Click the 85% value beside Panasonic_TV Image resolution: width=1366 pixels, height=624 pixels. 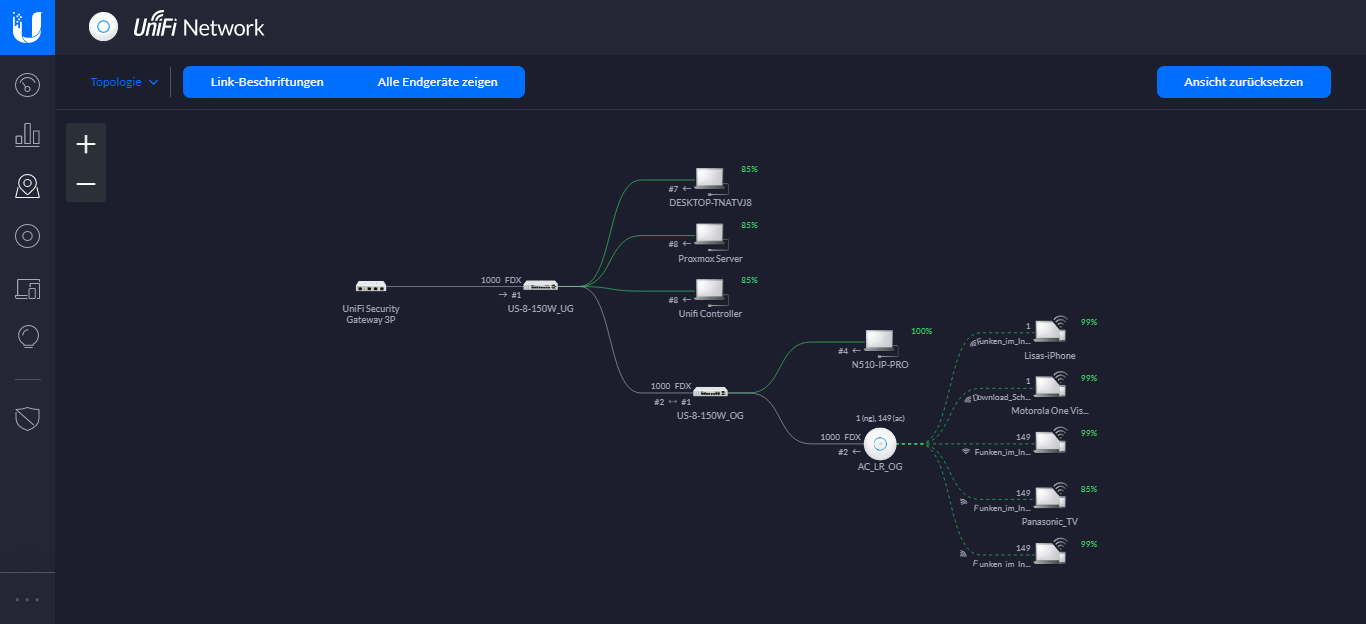point(1089,489)
